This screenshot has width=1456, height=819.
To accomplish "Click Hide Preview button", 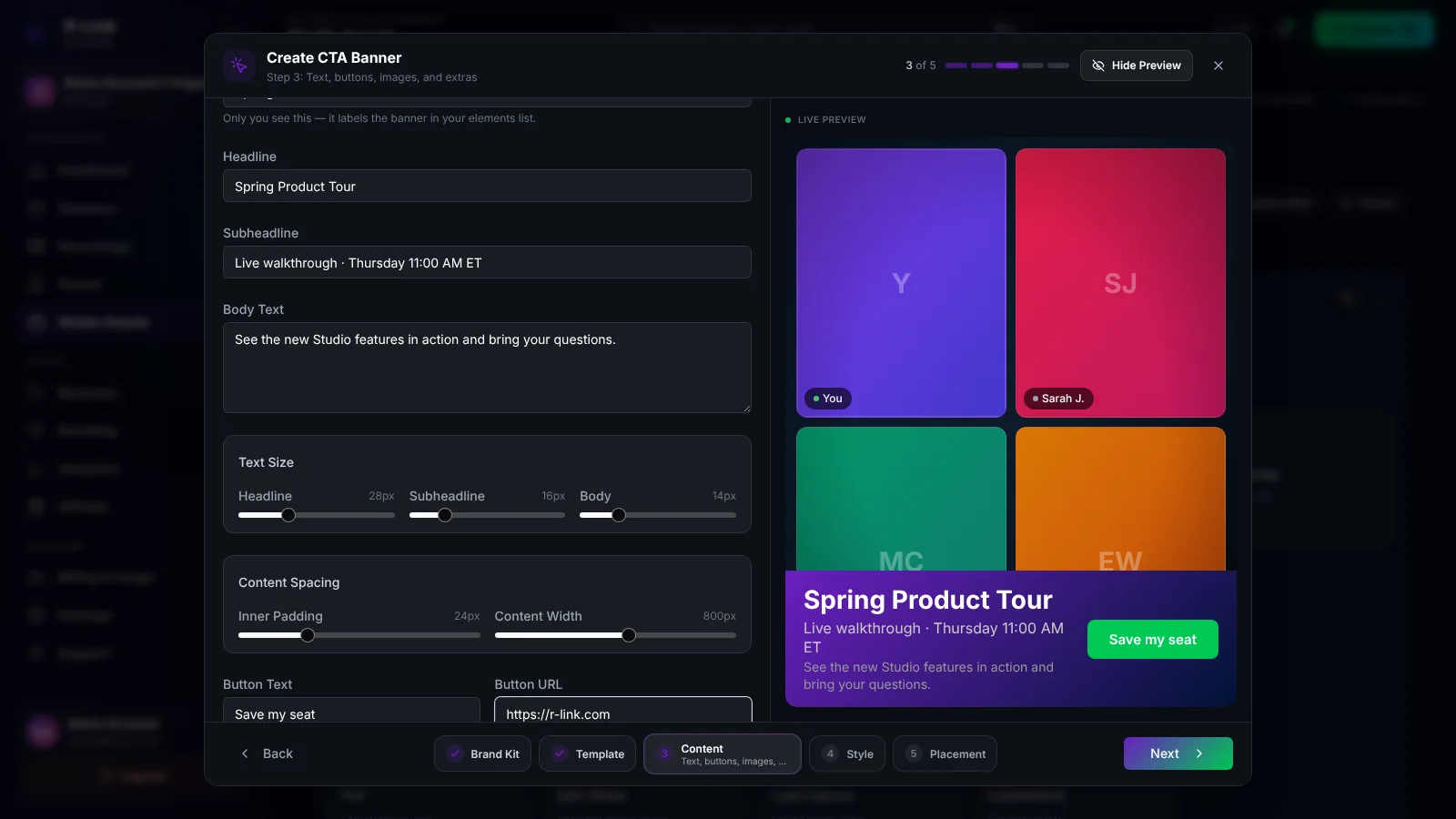I will pos(1136,66).
